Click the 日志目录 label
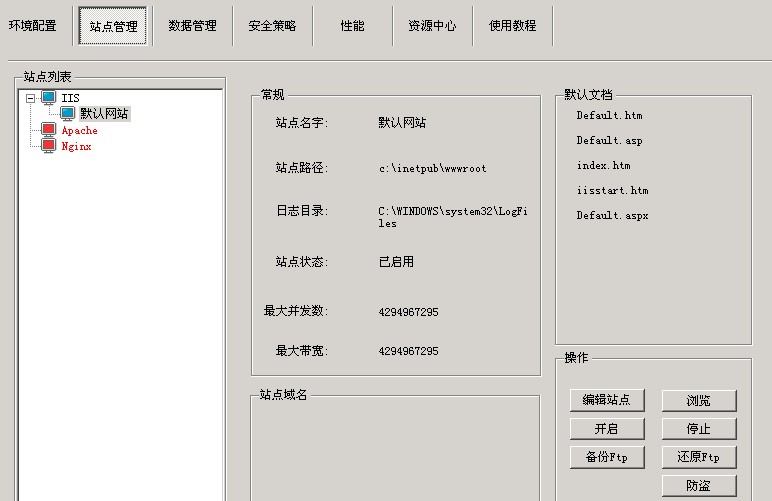The image size is (772, 501). point(302,211)
